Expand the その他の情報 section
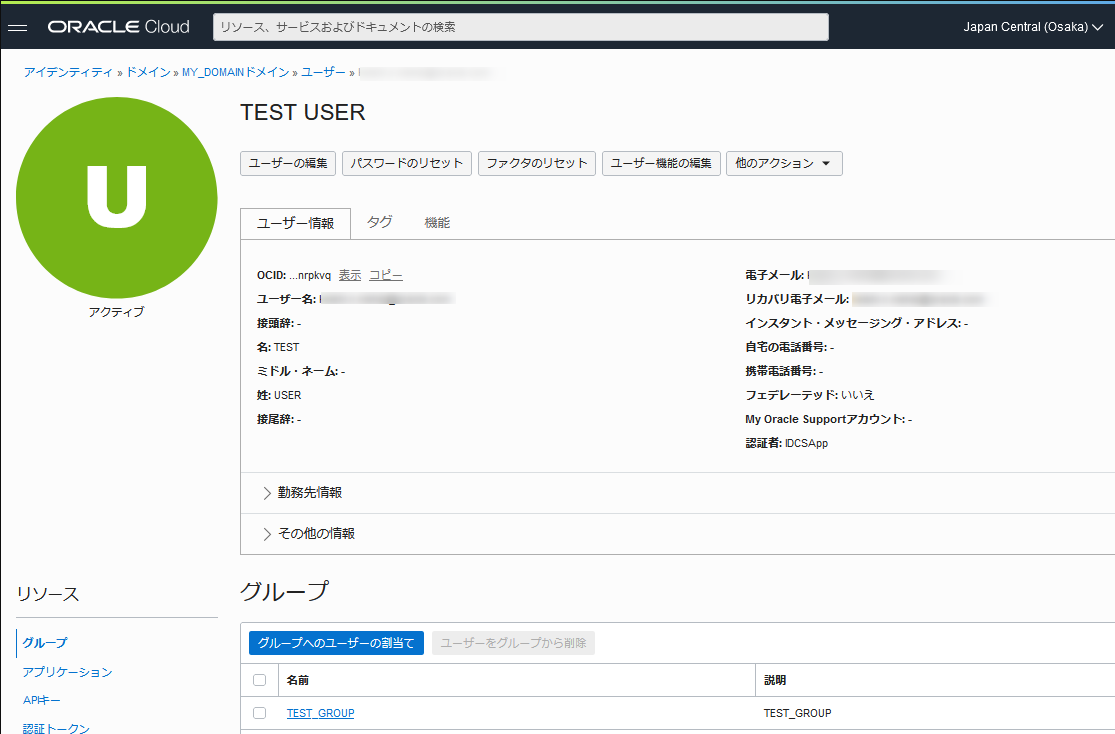 coord(310,533)
